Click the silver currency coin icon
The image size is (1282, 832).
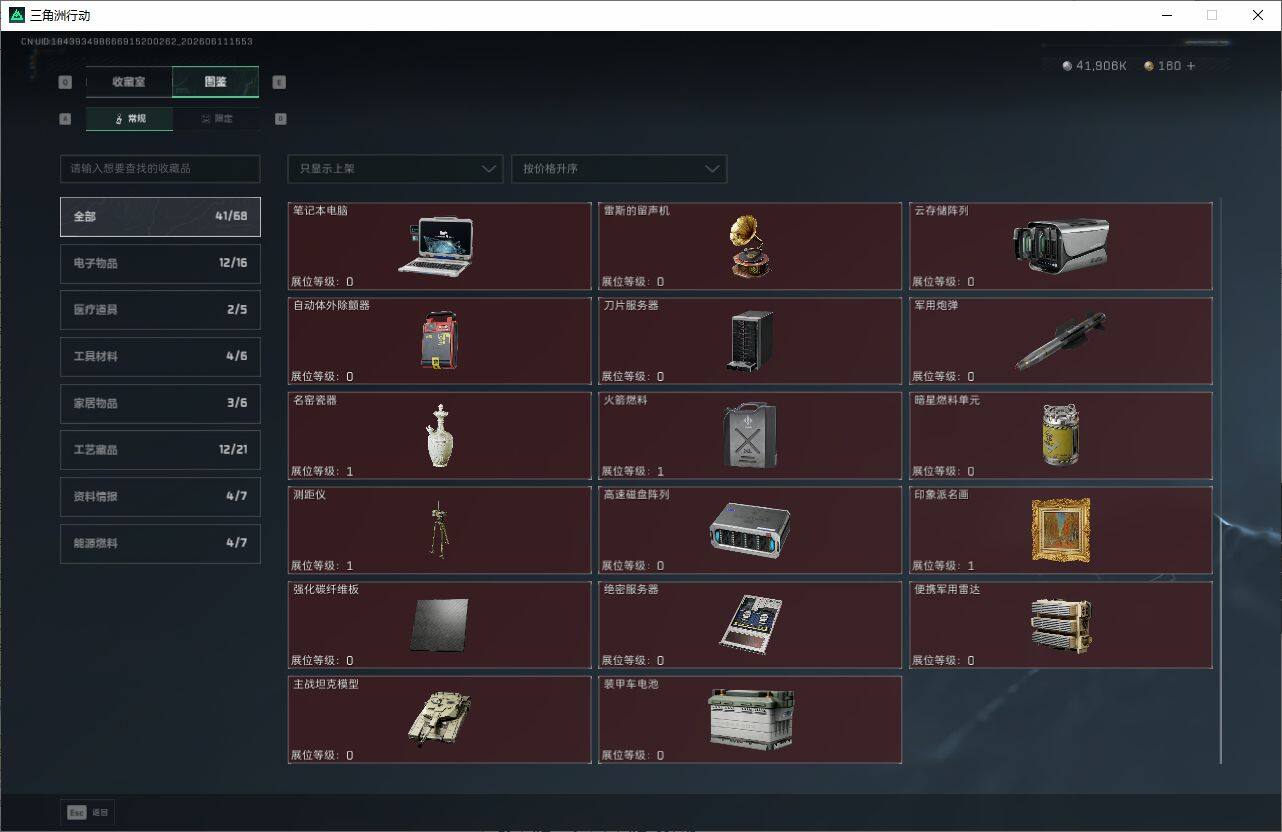(x=1067, y=66)
